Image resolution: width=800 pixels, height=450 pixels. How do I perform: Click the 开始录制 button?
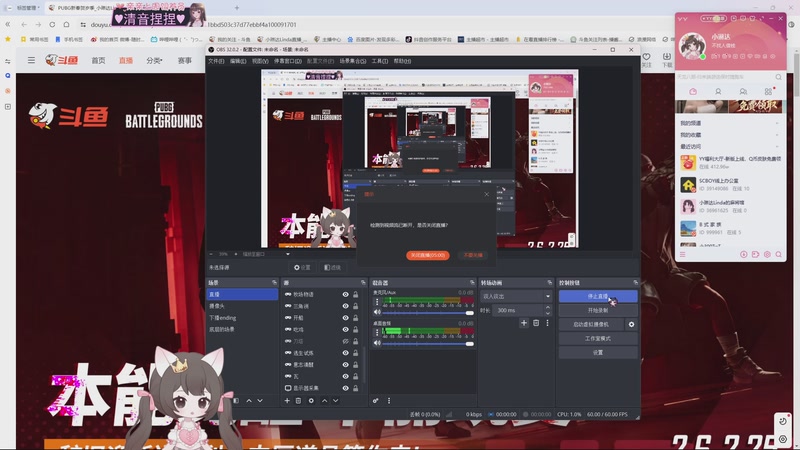[598, 310]
